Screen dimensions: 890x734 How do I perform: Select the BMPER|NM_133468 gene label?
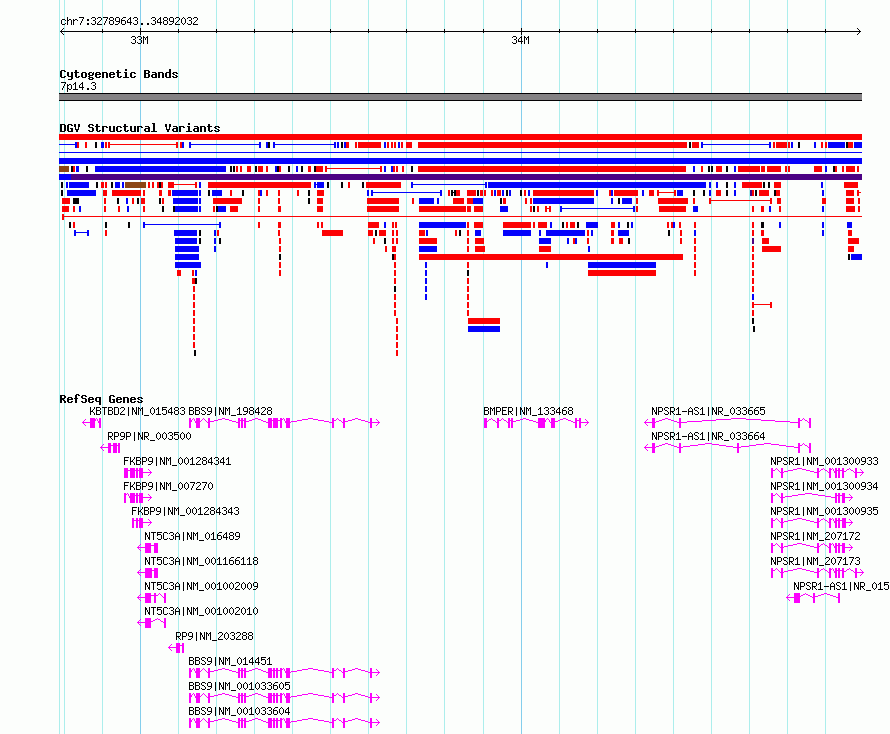pos(528,411)
